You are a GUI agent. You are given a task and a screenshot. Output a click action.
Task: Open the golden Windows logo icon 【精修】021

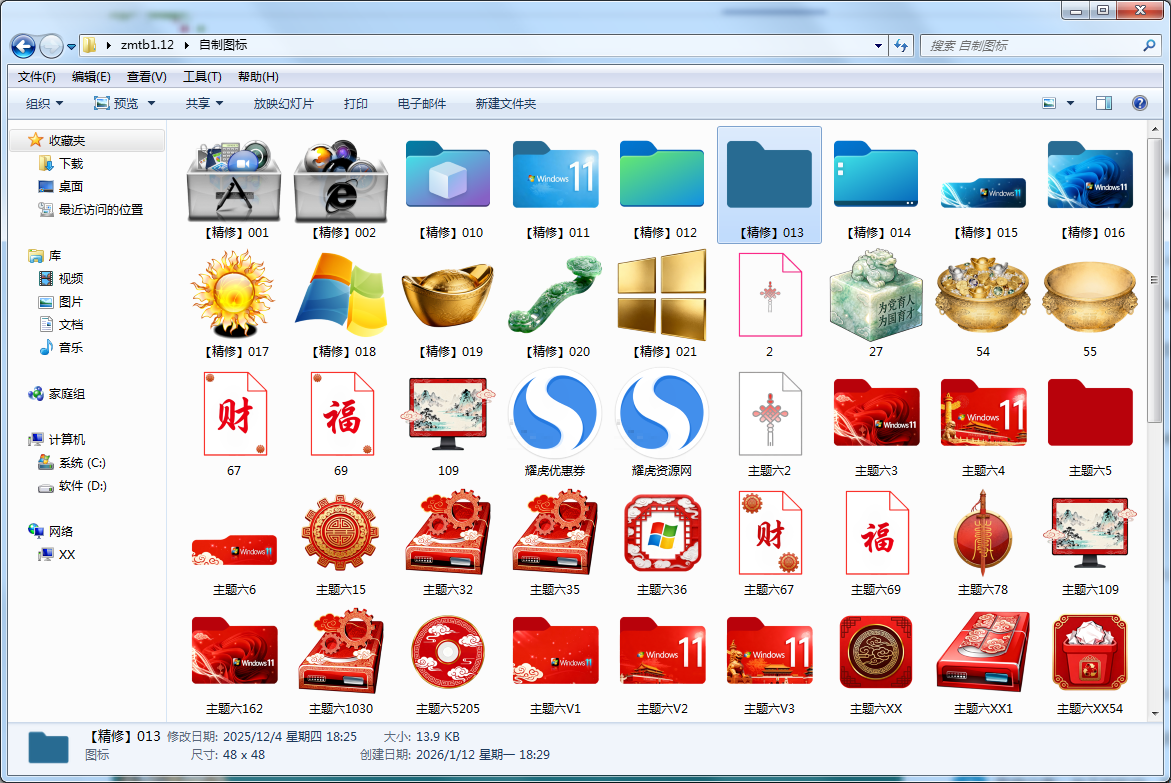(662, 293)
